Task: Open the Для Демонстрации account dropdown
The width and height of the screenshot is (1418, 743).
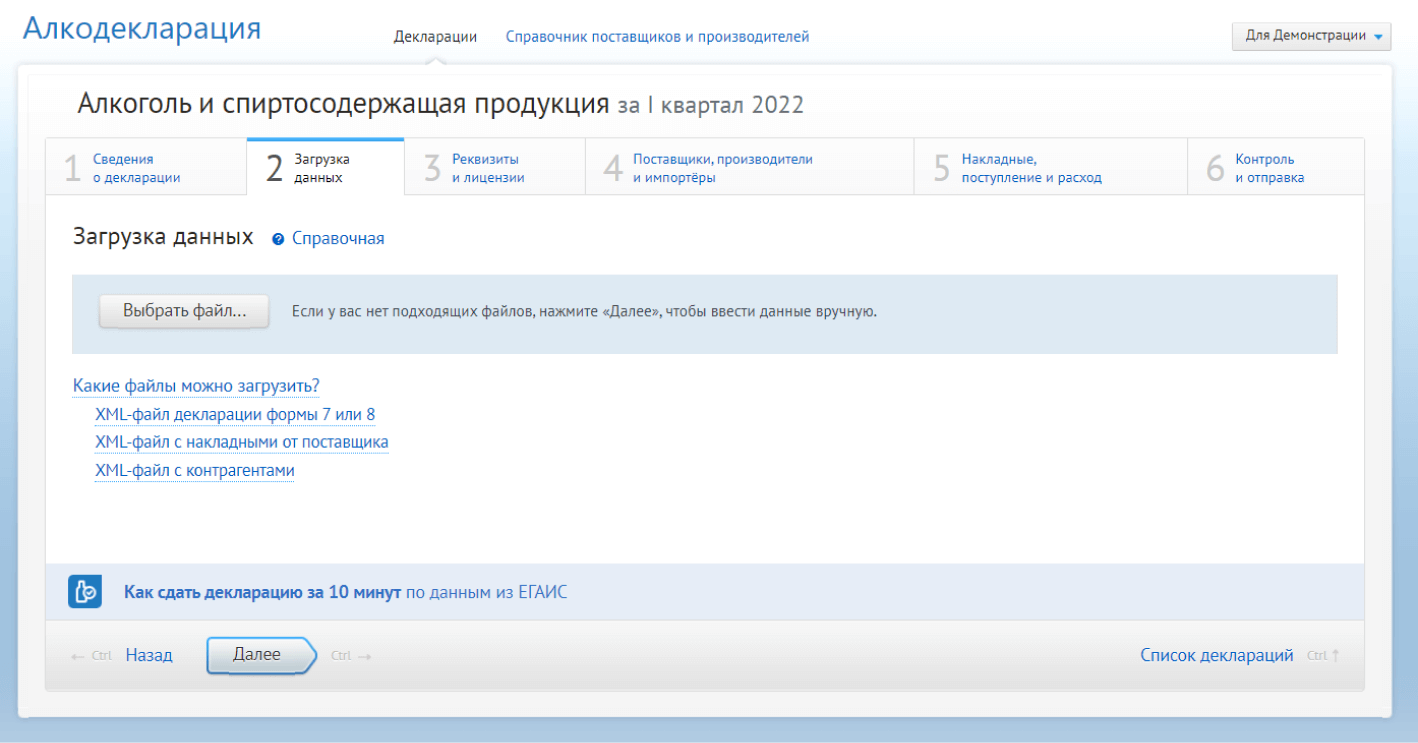Action: coord(1310,36)
